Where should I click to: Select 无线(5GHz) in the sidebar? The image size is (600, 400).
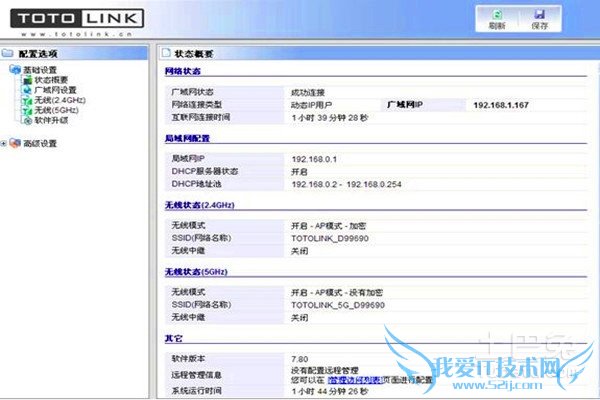point(54,110)
